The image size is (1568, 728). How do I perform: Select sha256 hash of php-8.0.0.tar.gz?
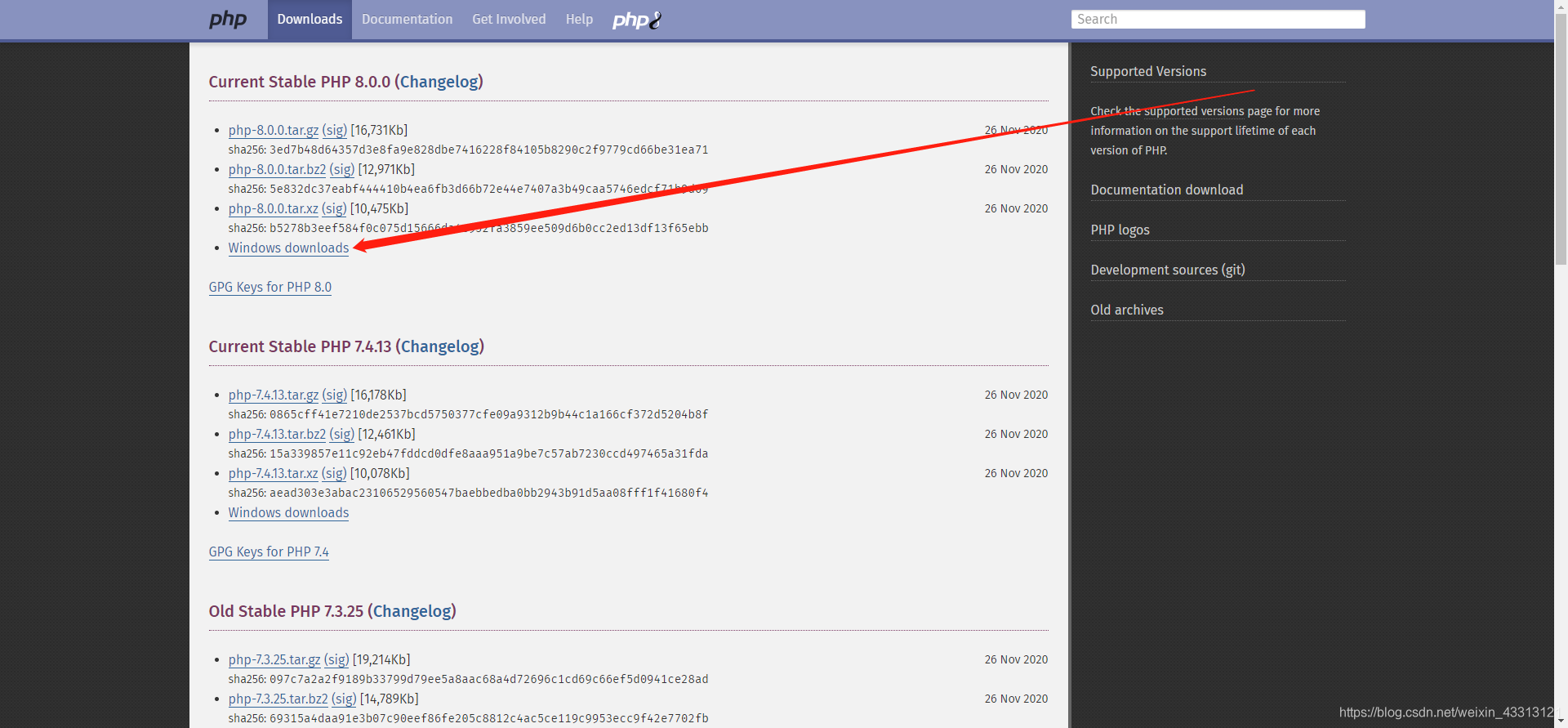[x=489, y=150]
